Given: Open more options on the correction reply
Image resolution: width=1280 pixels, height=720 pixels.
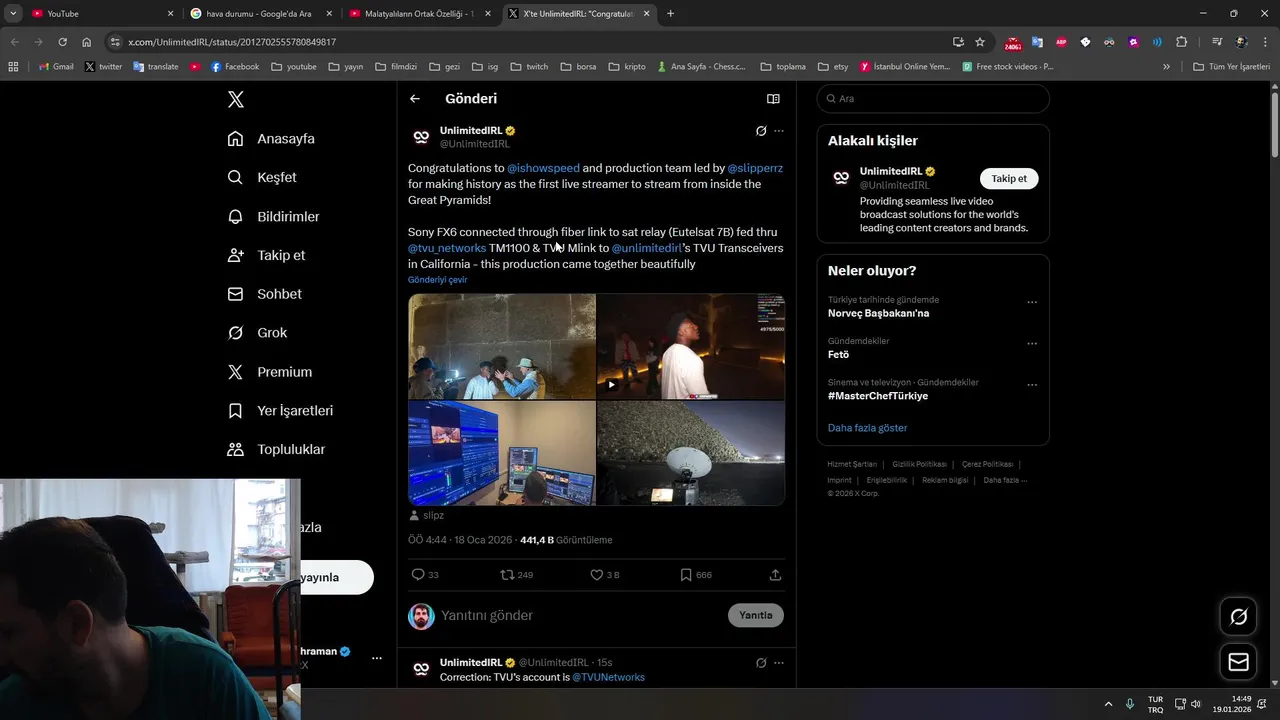Looking at the screenshot, I should (x=779, y=663).
